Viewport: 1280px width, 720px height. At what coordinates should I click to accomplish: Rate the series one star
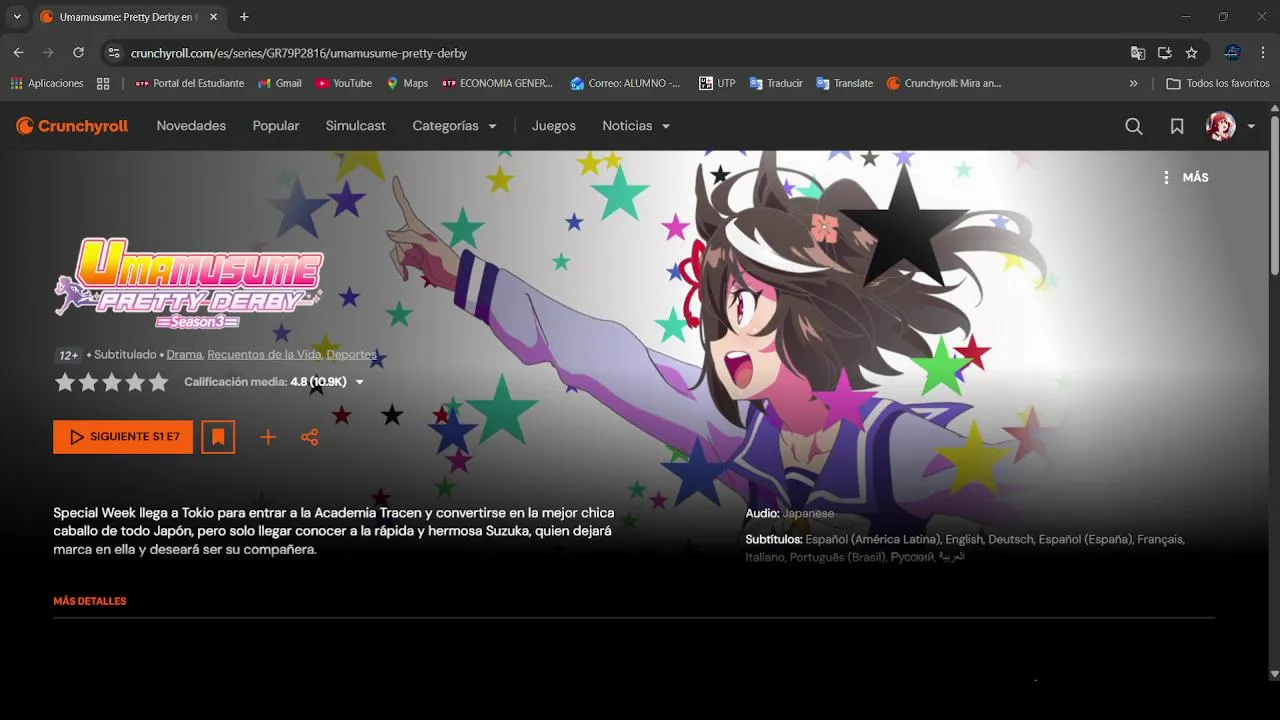pyautogui.click(x=65, y=382)
